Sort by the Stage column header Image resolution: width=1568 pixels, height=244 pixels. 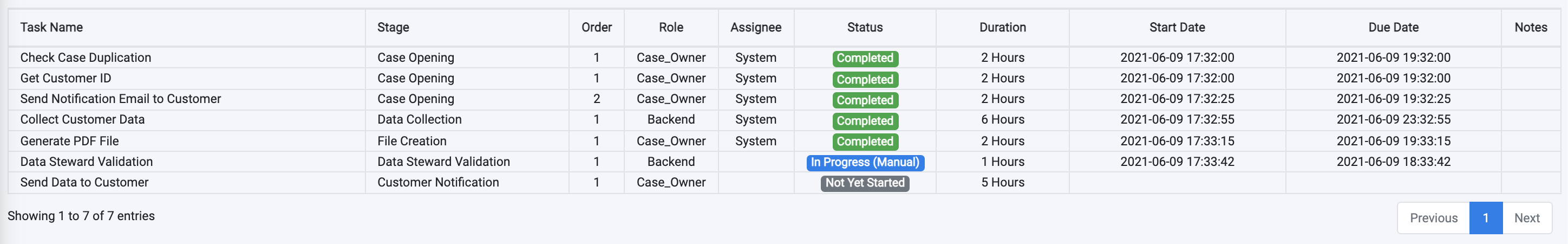(393, 28)
